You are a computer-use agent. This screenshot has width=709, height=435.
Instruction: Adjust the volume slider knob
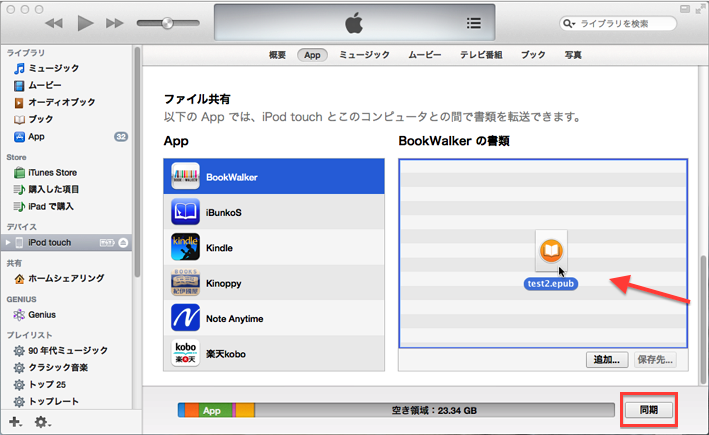pos(167,23)
